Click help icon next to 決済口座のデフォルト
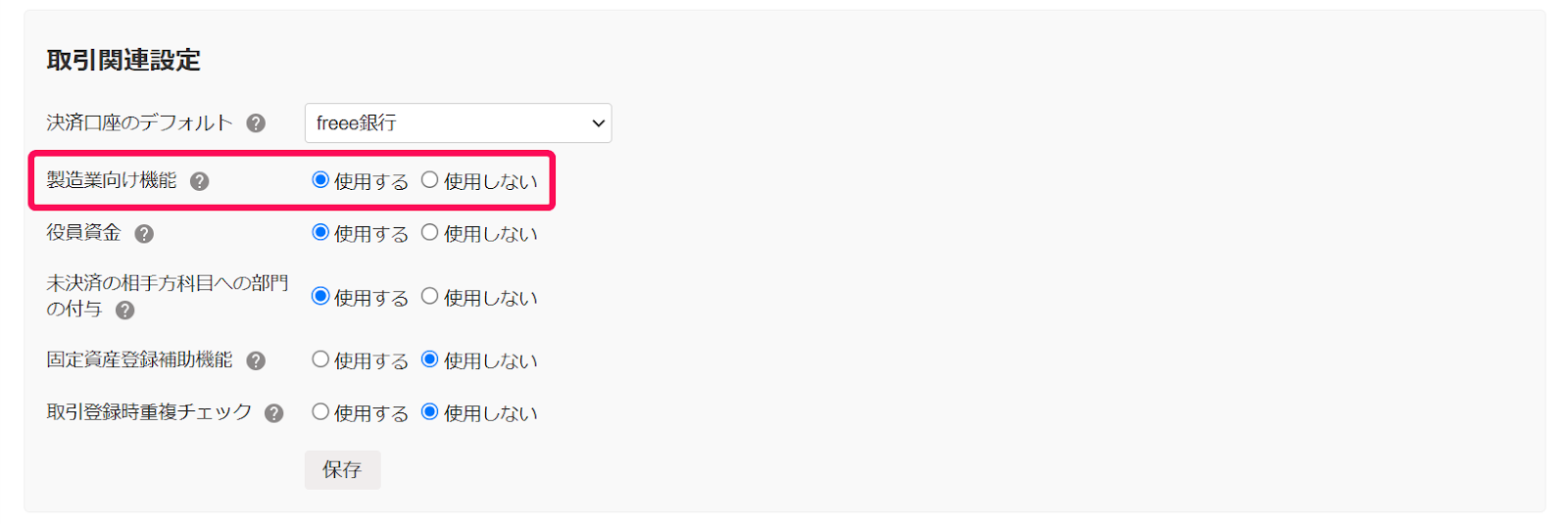This screenshot has height=524, width=1568. [x=256, y=123]
